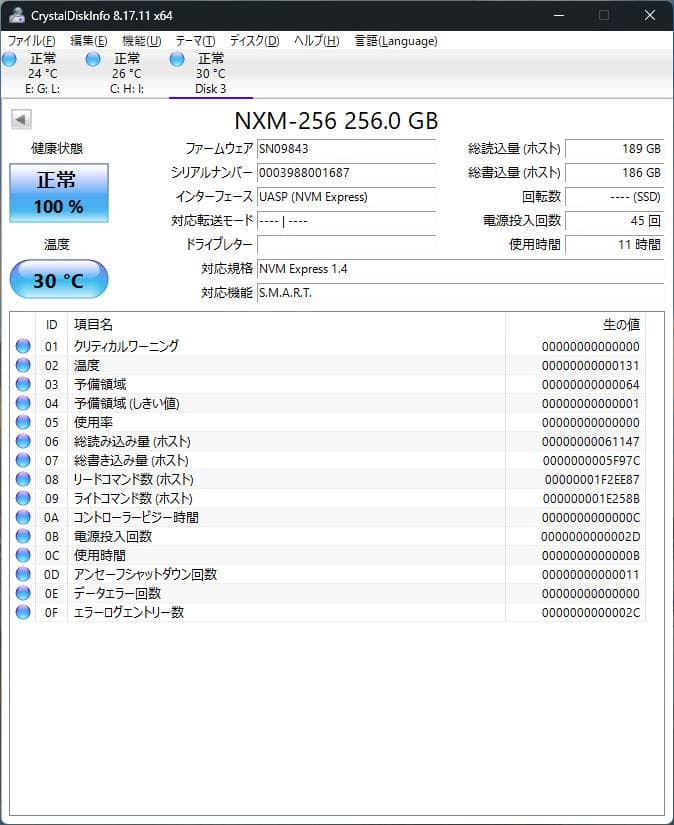This screenshot has height=825, width=674.
Task: Click the 対応規格 field NVM Express 1.4
Action: click(460, 269)
